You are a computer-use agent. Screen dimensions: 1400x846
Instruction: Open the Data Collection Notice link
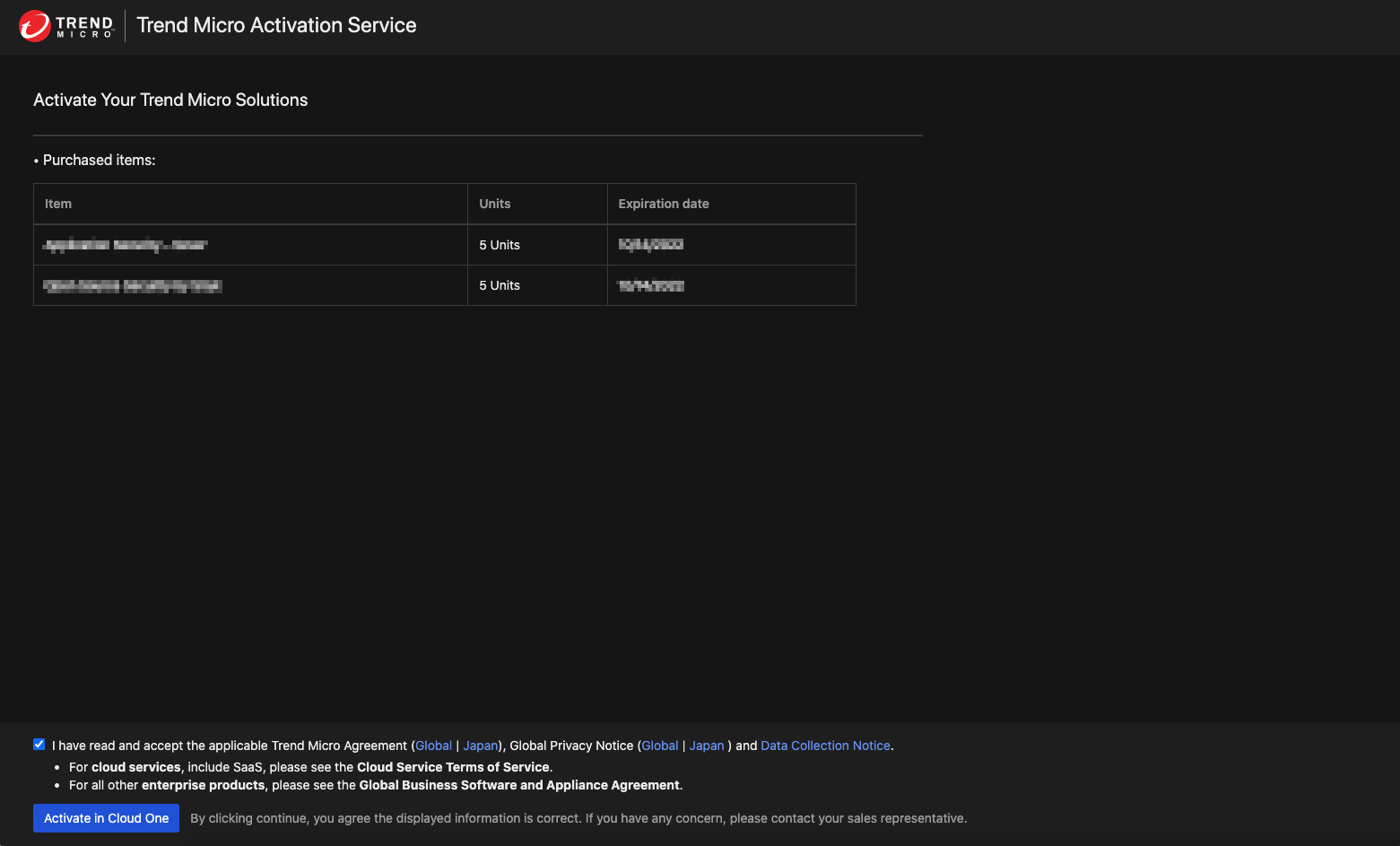pyautogui.click(x=825, y=746)
